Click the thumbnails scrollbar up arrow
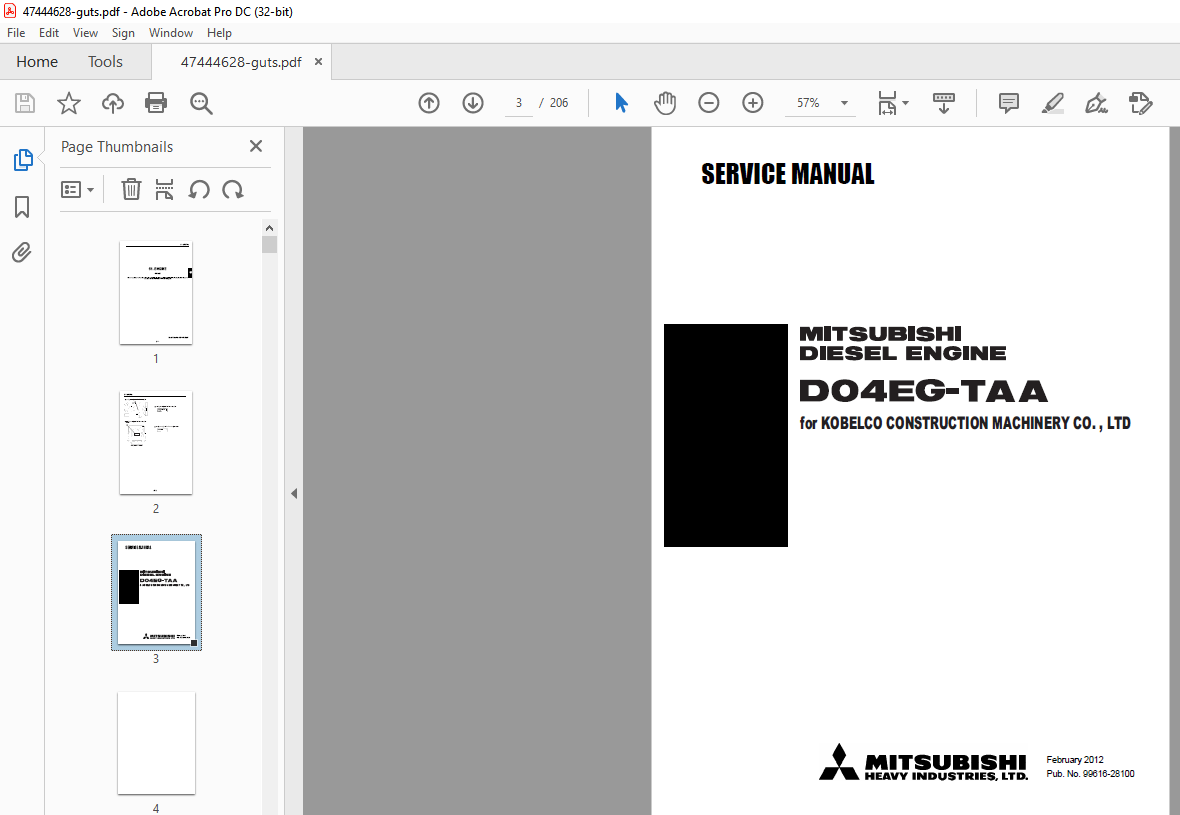Image resolution: width=1180 pixels, height=815 pixels. click(x=269, y=228)
